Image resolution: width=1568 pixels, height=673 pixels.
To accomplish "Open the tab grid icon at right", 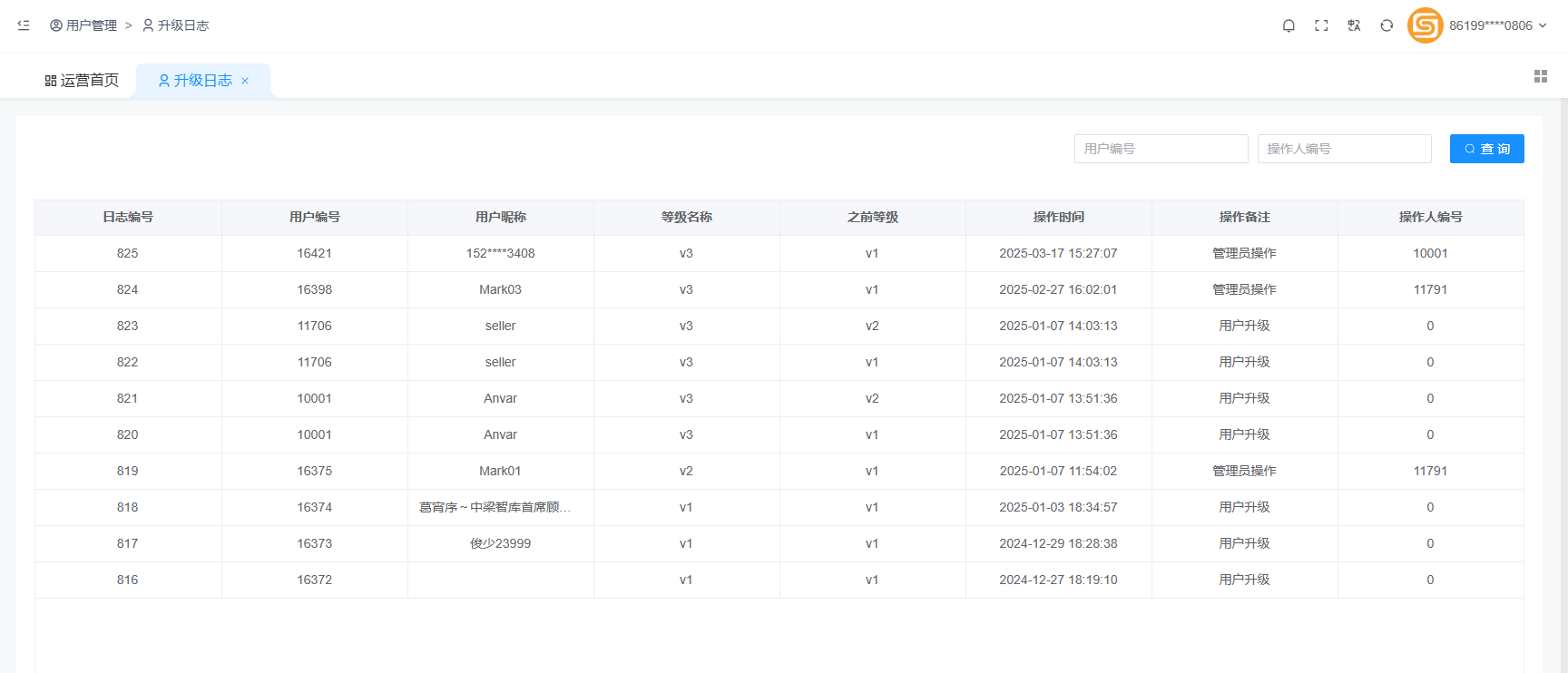I will tap(1540, 76).
